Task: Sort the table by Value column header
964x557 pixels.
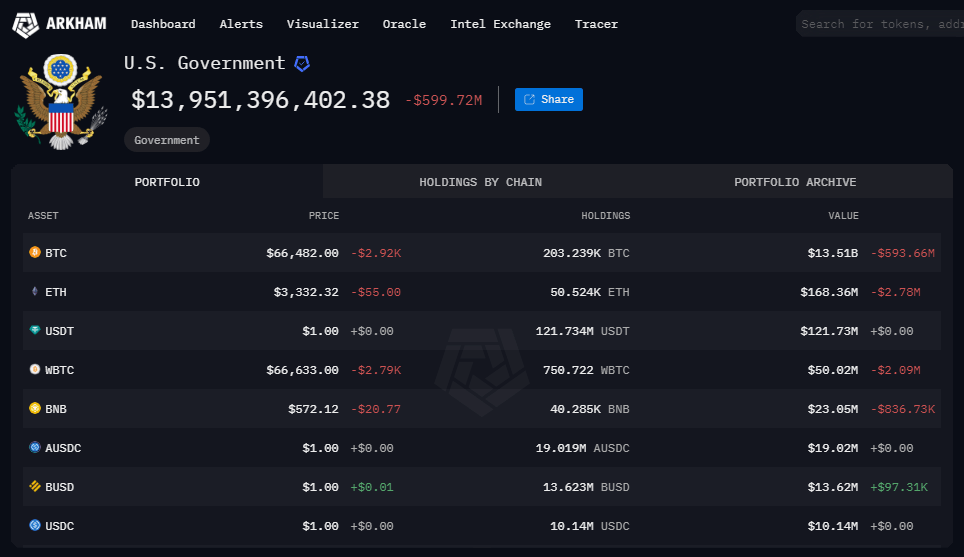Action: point(842,216)
